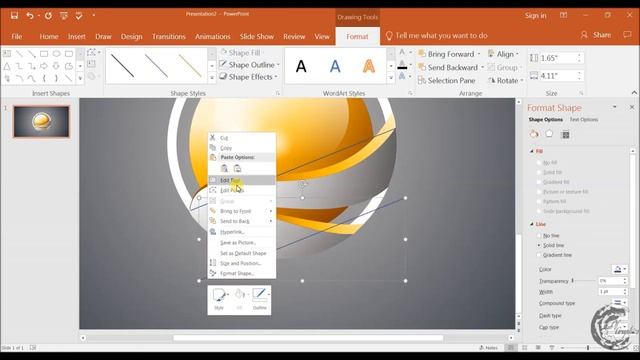This screenshot has width=640, height=360.
Task: Choose Format Shape from context menu
Action: pyautogui.click(x=242, y=273)
